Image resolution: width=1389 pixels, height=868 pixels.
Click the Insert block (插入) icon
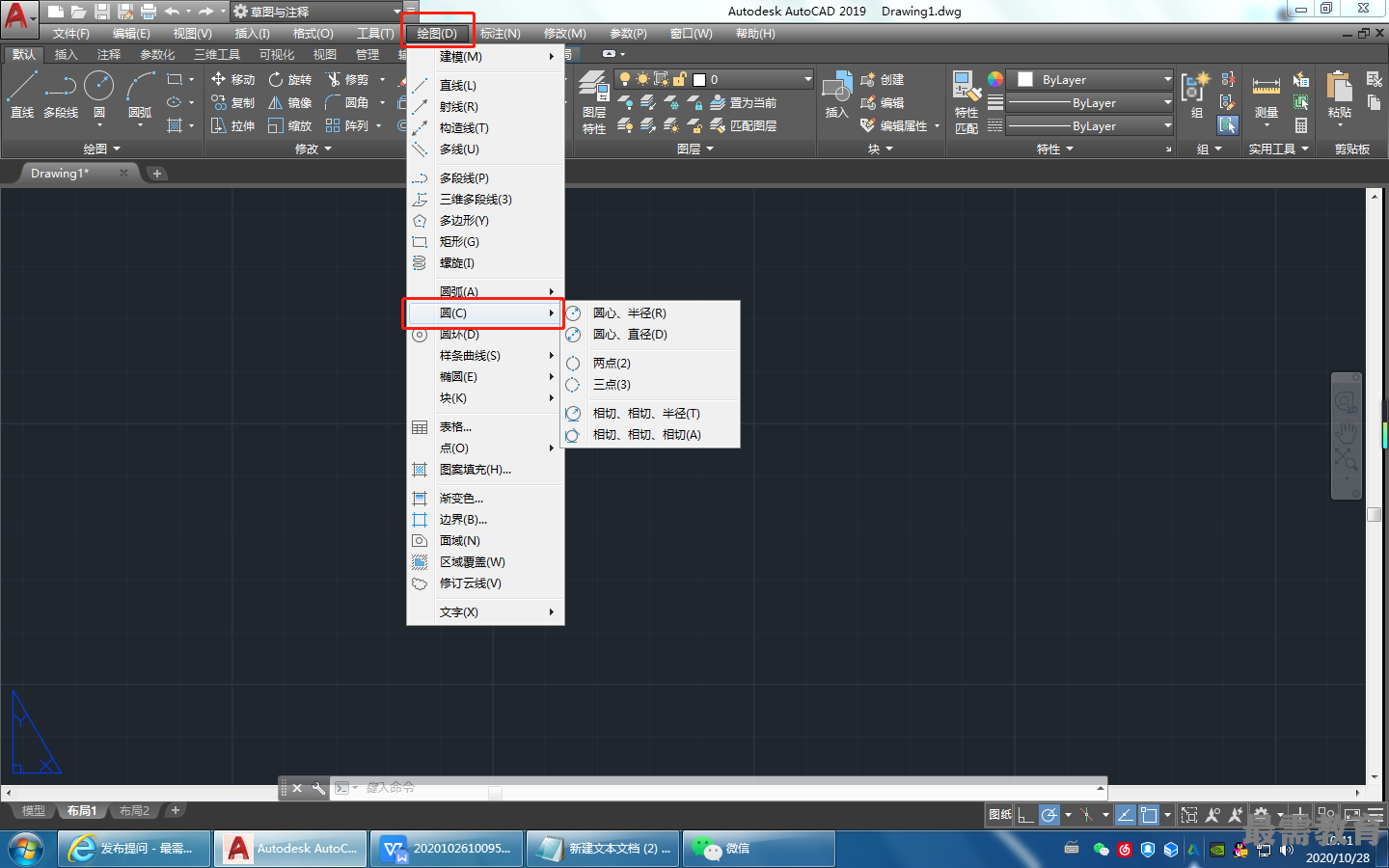(x=836, y=95)
